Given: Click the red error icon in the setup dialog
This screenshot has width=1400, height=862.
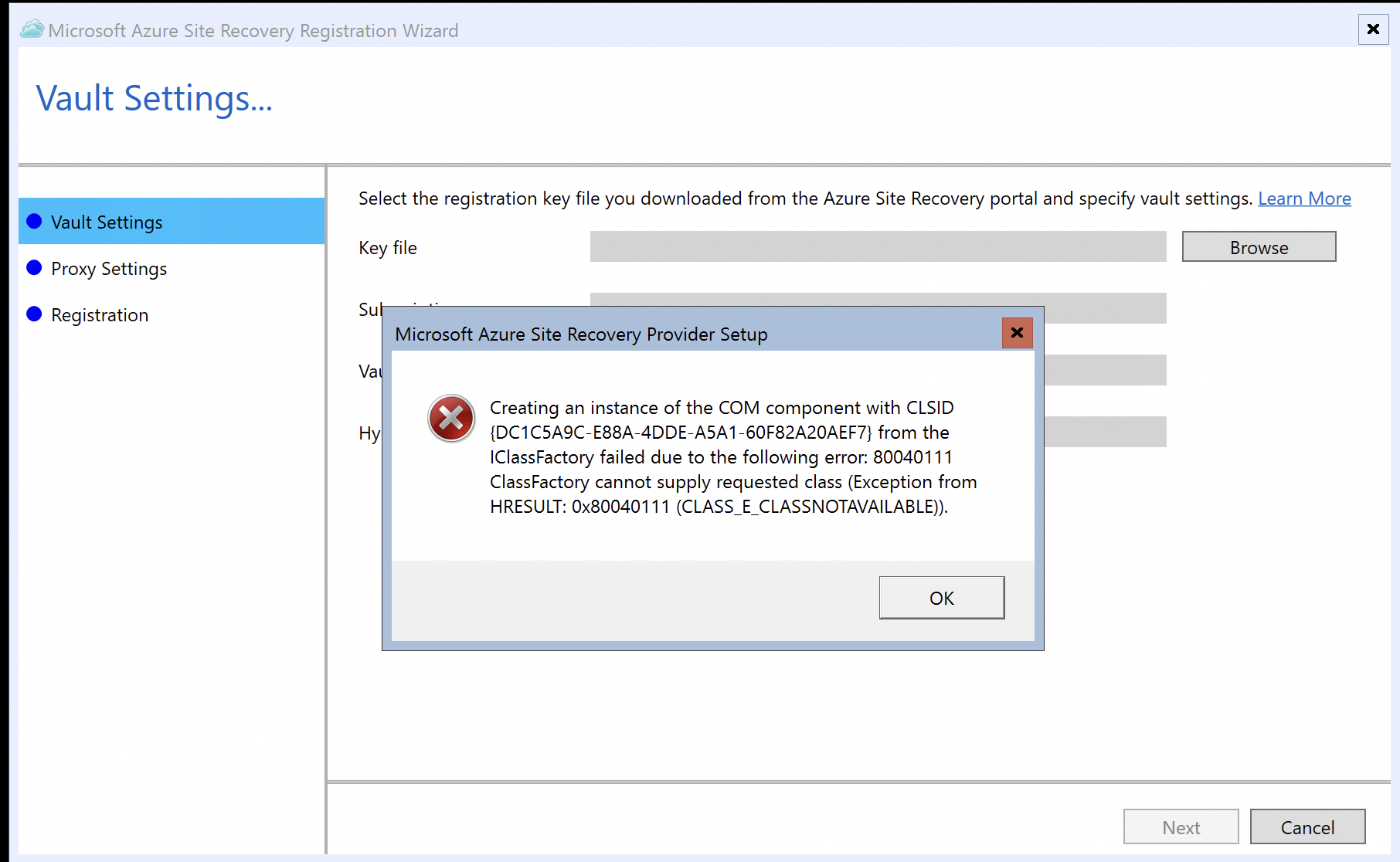Looking at the screenshot, I should (x=450, y=418).
